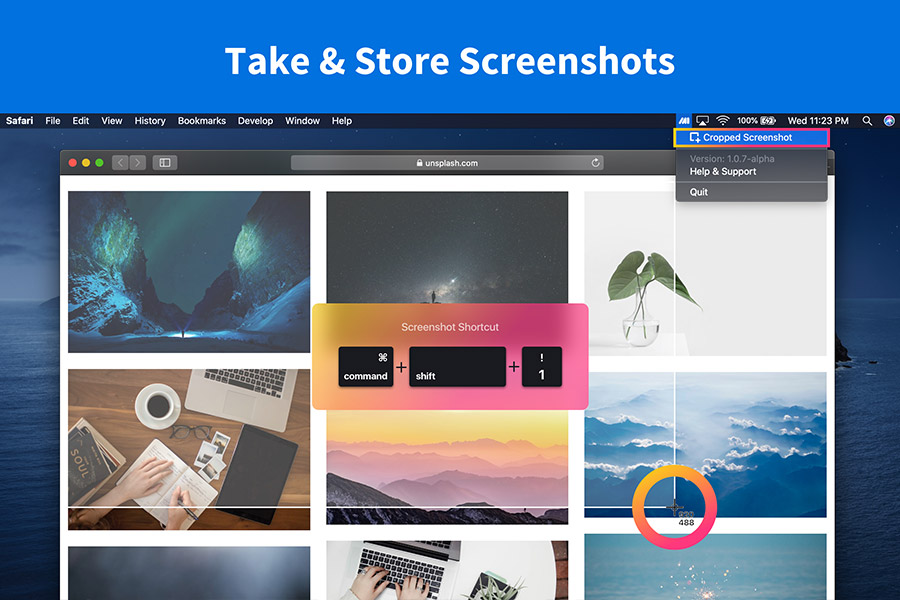Click the unsplash.com address field

[x=447, y=163]
